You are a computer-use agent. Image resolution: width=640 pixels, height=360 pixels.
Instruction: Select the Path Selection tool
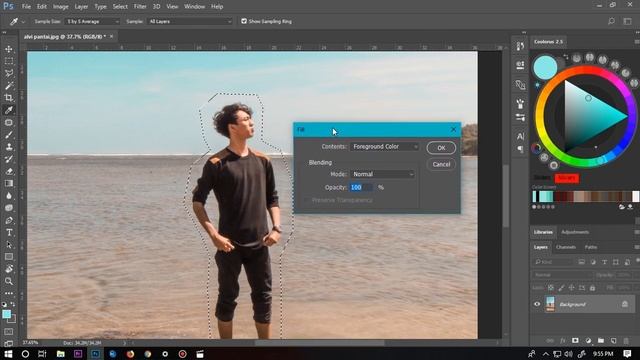(9, 245)
